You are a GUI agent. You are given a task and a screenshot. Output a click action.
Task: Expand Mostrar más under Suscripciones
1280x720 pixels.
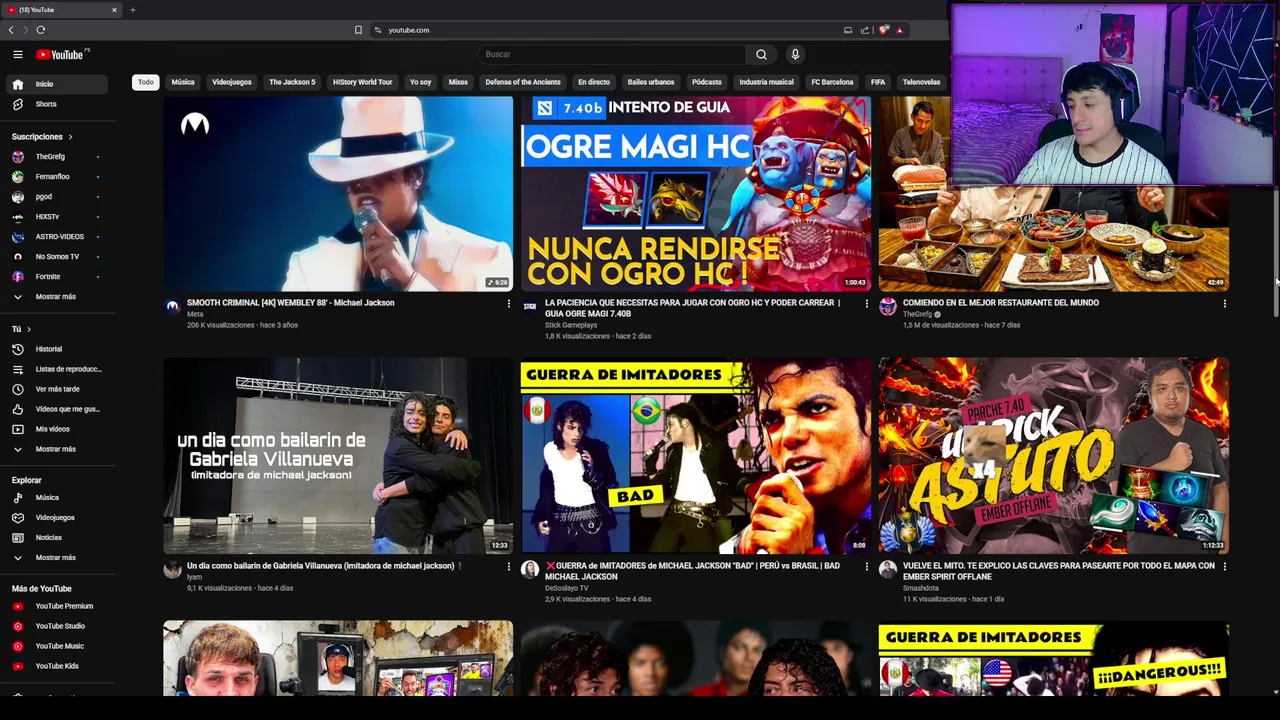(58, 296)
